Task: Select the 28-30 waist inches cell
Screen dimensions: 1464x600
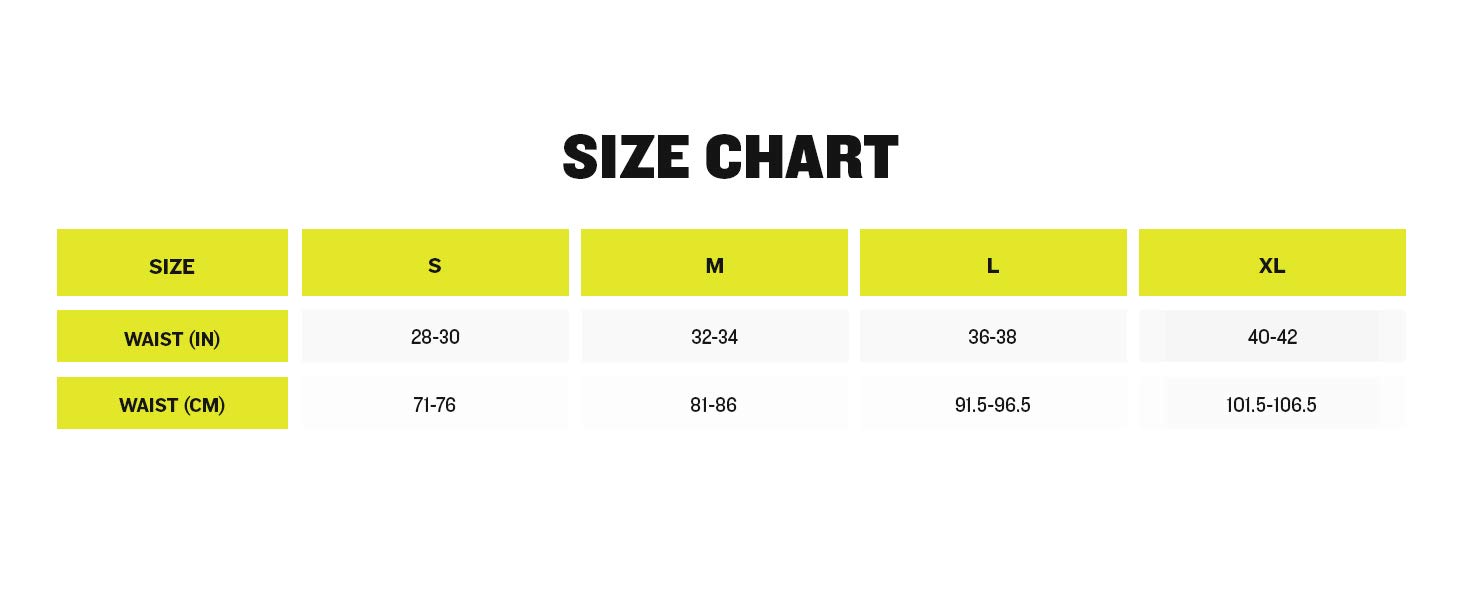Action: (435, 337)
